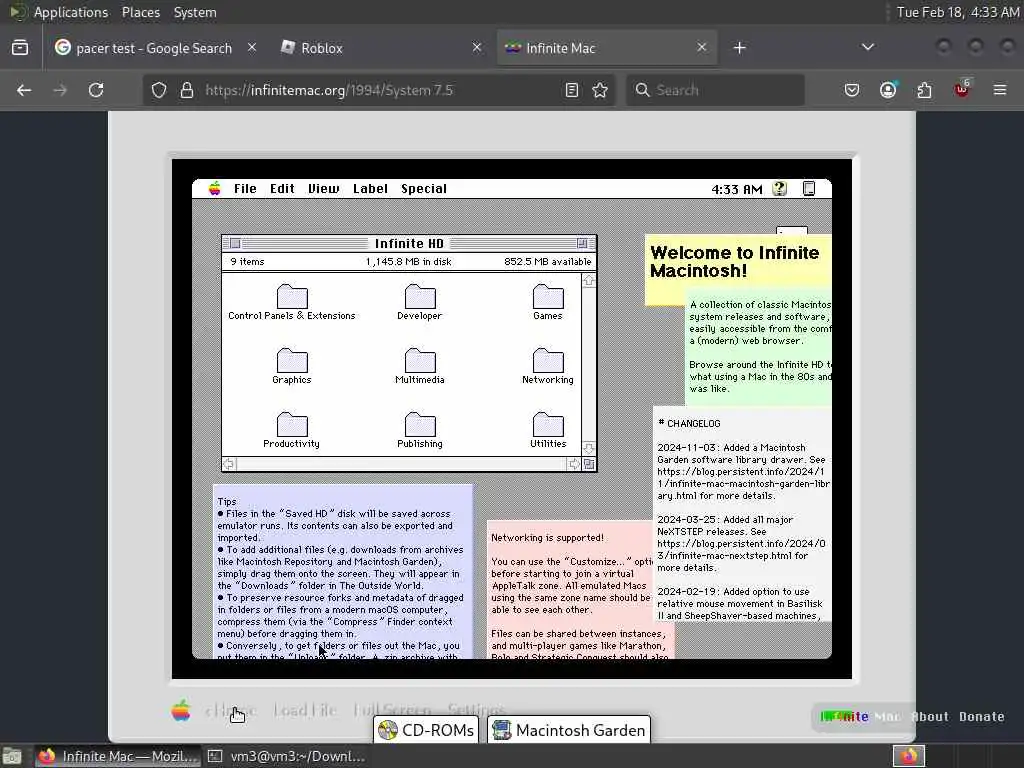Toggle reader view icon

pyautogui.click(x=571, y=90)
